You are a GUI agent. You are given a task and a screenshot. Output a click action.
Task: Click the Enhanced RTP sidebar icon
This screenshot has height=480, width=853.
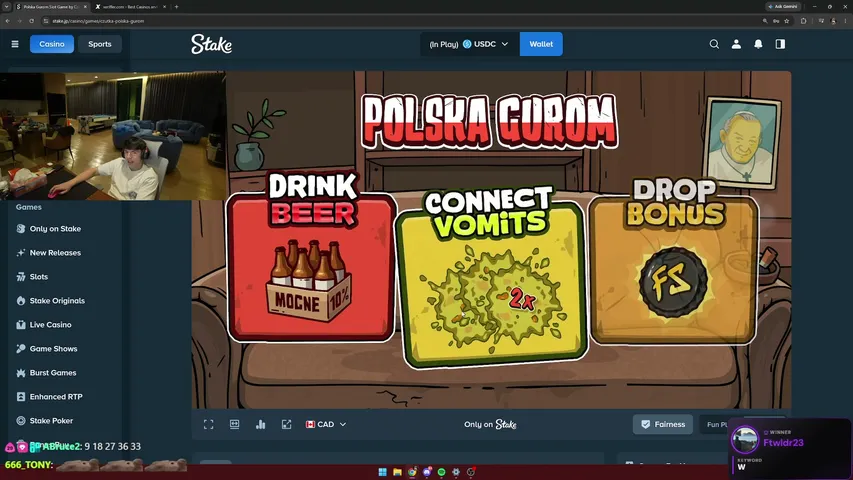coord(21,397)
